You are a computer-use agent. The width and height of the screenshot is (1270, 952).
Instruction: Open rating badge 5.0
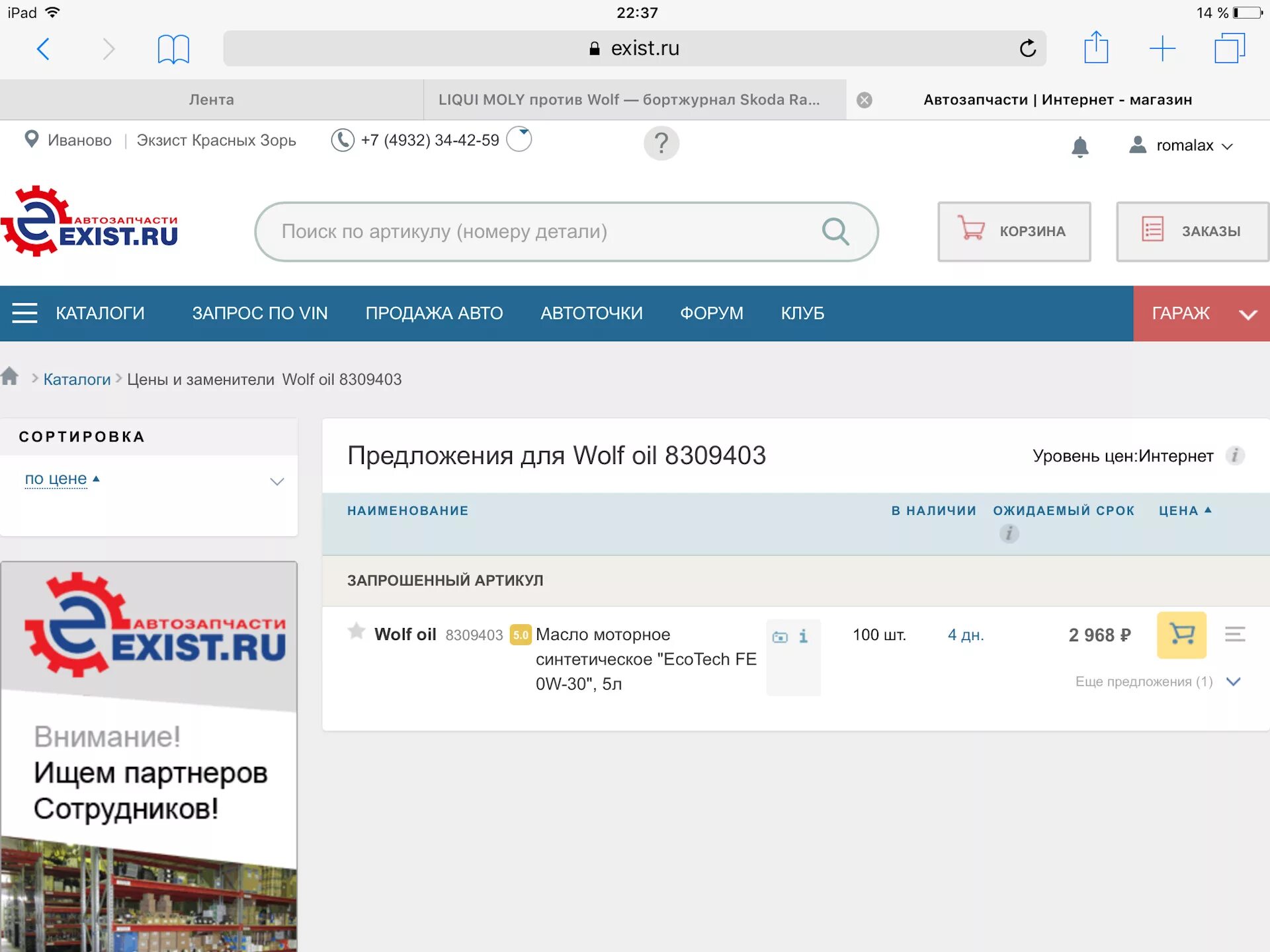pyautogui.click(x=521, y=635)
